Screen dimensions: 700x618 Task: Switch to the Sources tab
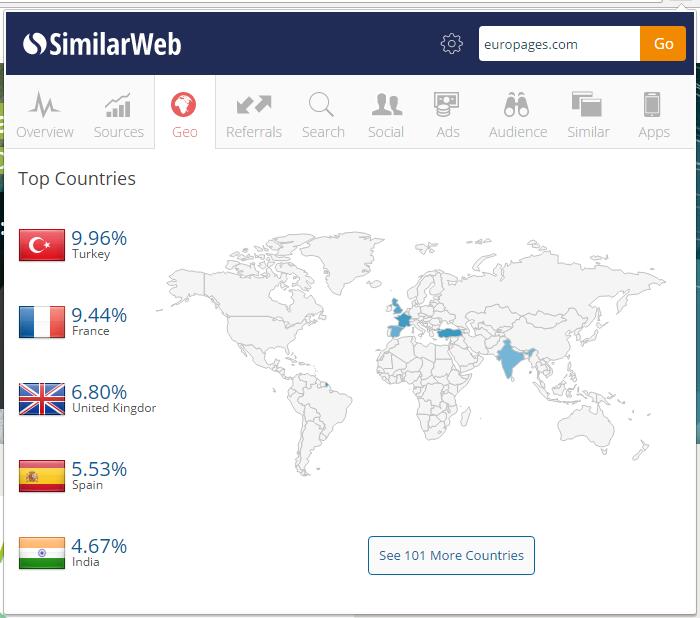119,115
